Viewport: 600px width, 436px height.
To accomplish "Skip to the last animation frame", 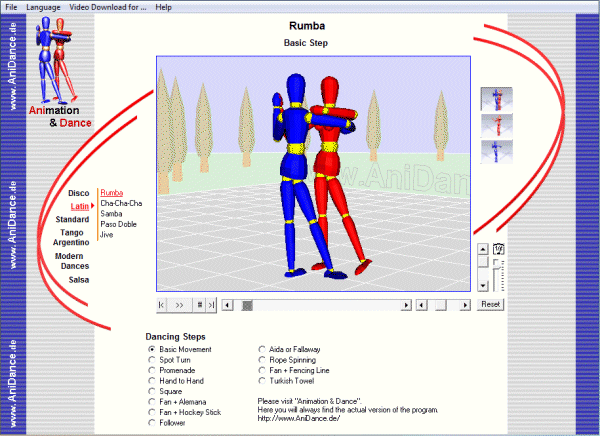I will click(x=211, y=304).
